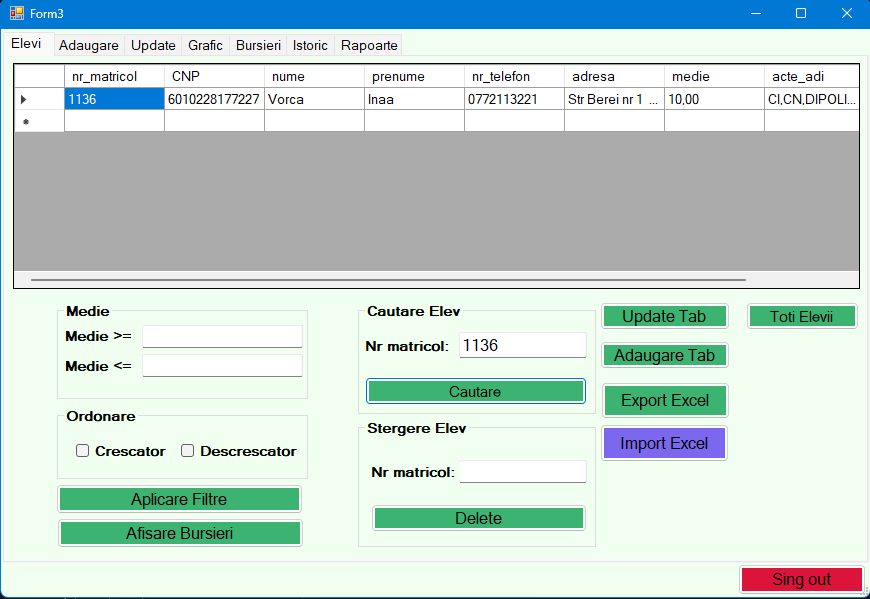Open the Rapoarte tab

tap(368, 45)
